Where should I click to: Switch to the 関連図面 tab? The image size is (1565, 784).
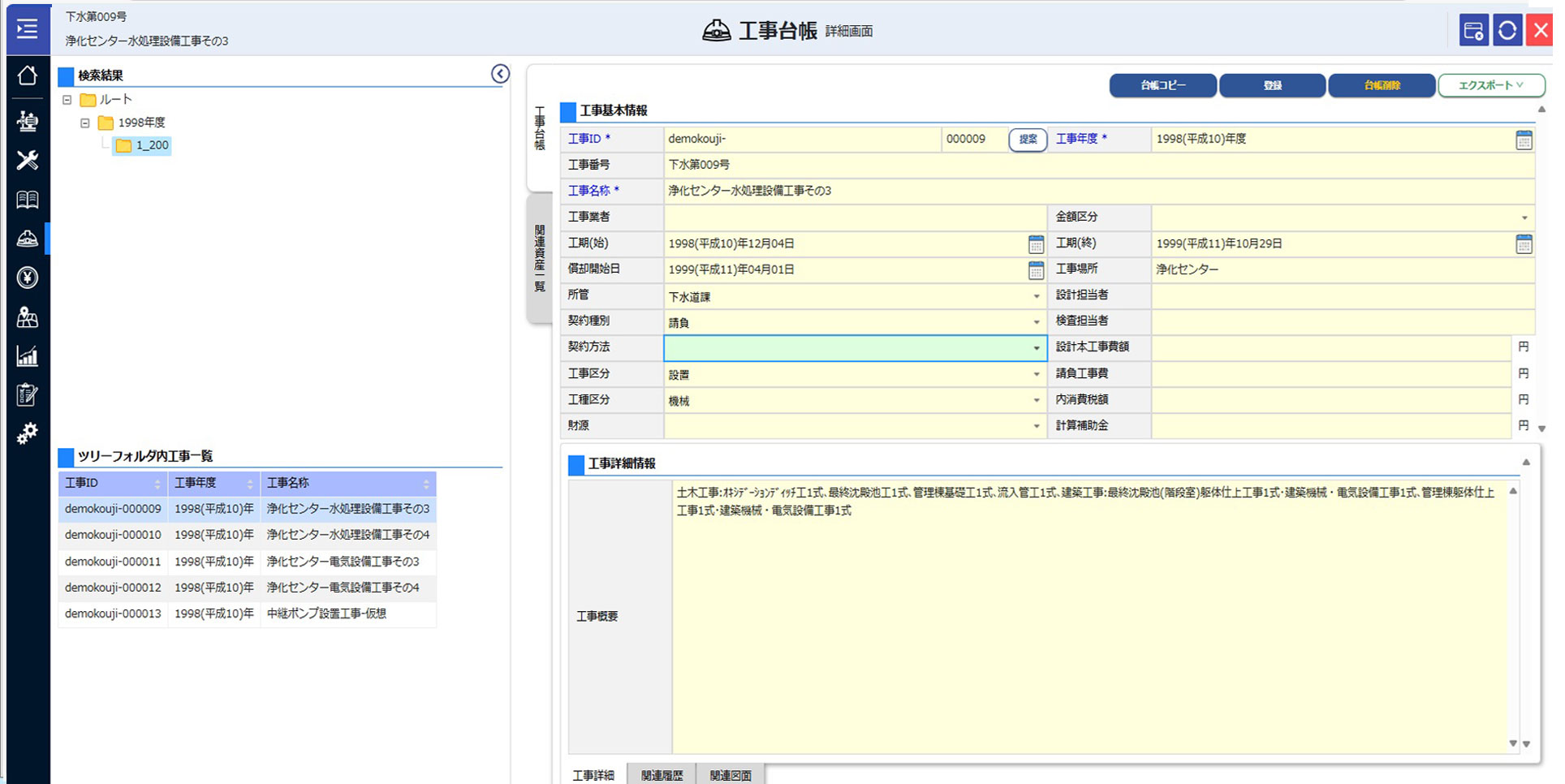731,775
